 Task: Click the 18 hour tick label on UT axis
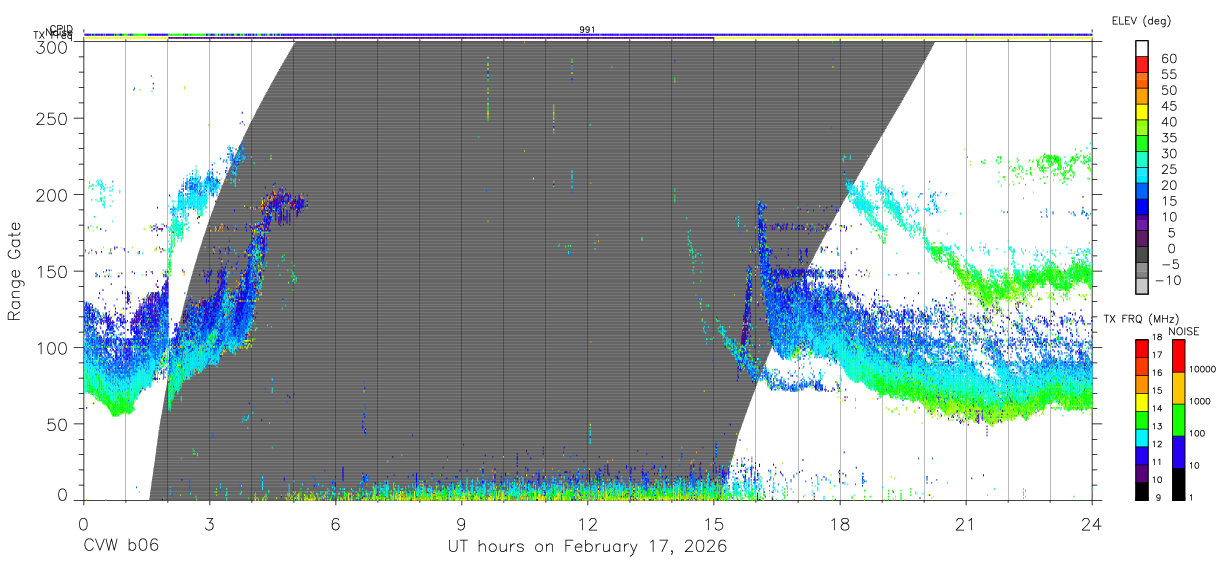click(x=840, y=523)
